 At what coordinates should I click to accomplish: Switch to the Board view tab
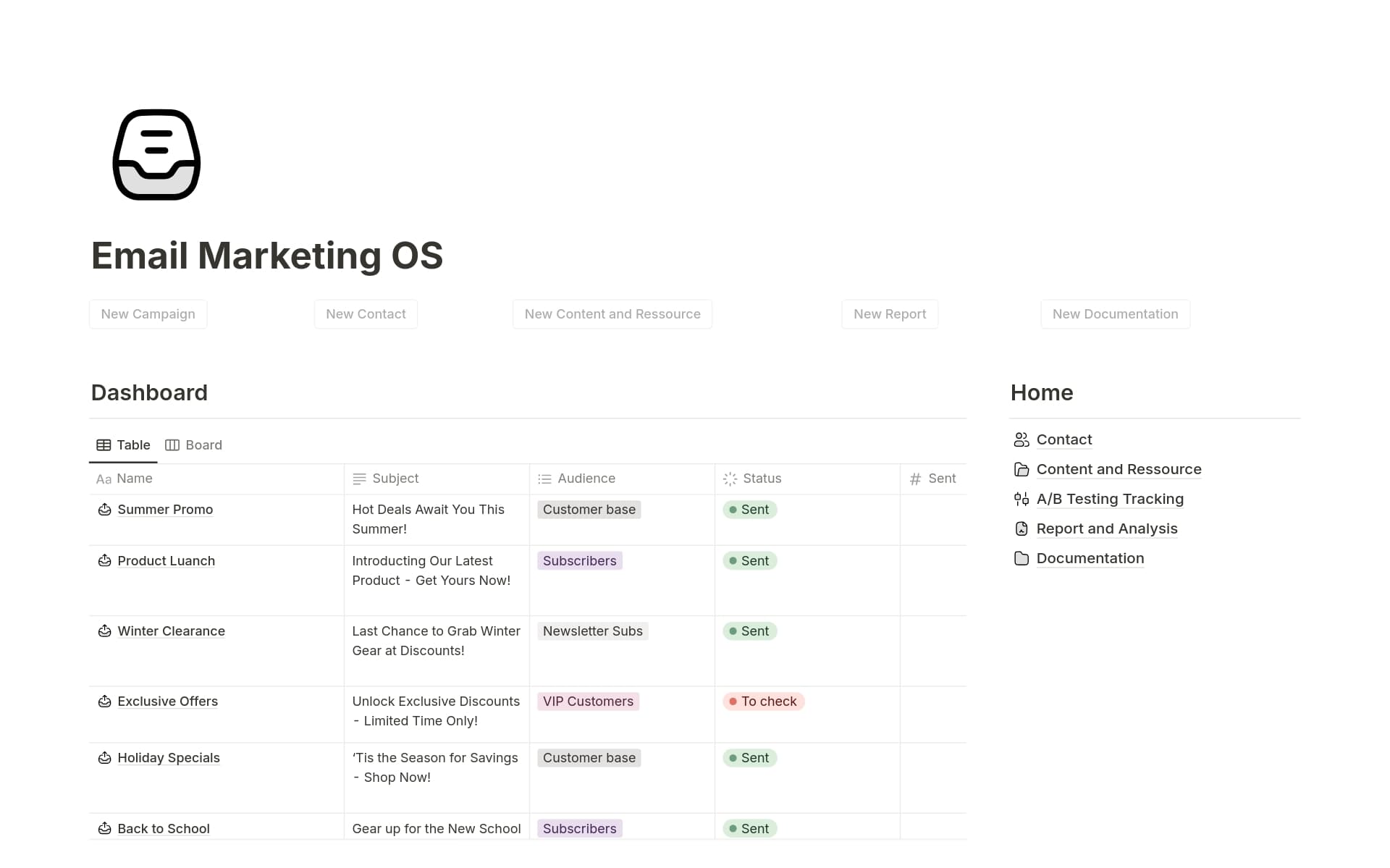pyautogui.click(x=194, y=445)
